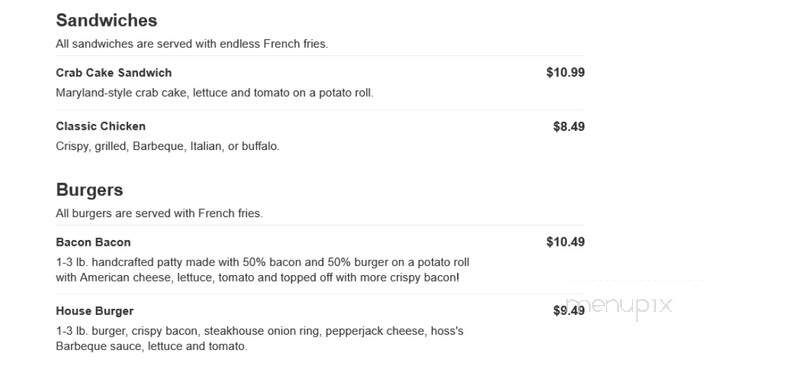
Task: Select the Classic Chicken menu item
Action: click(101, 126)
